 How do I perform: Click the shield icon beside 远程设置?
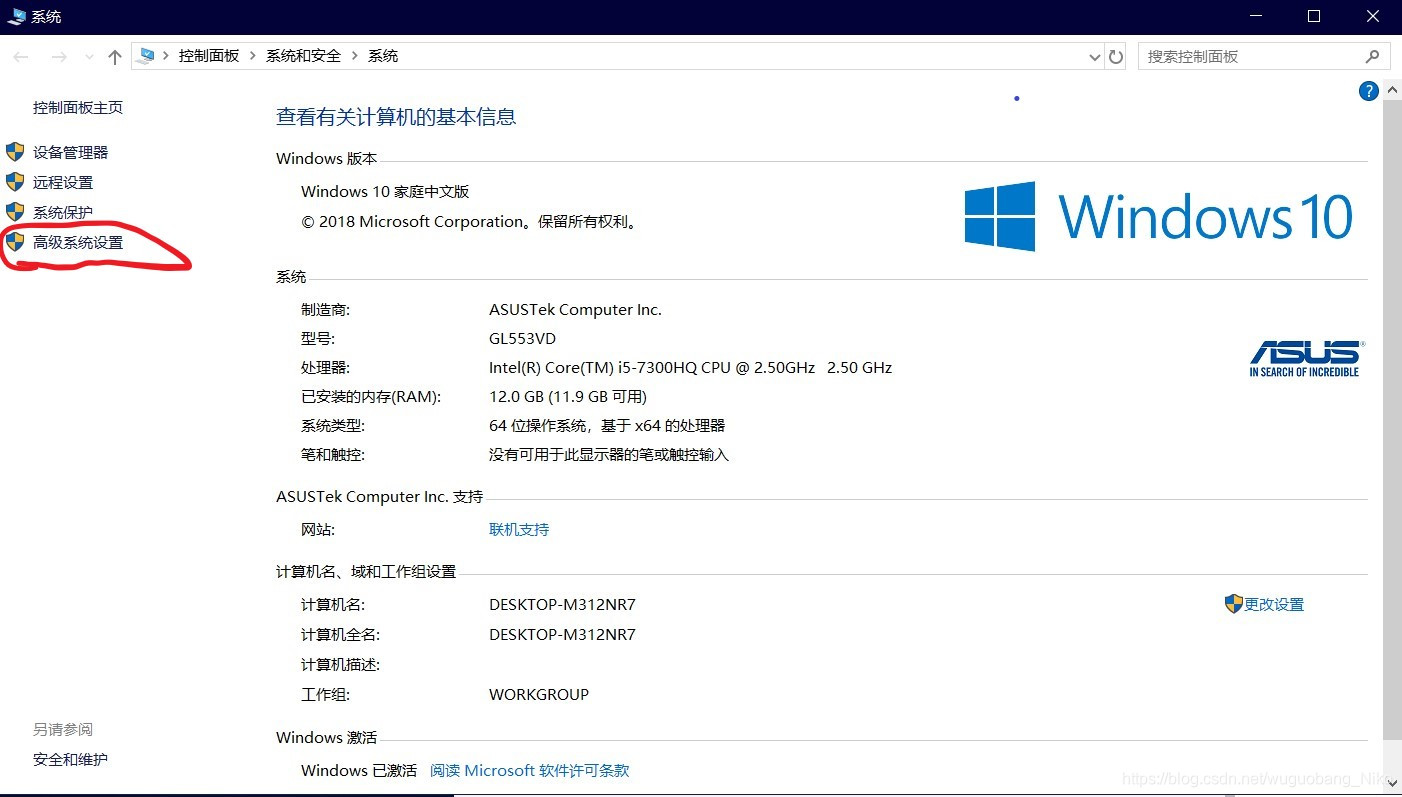pos(15,182)
